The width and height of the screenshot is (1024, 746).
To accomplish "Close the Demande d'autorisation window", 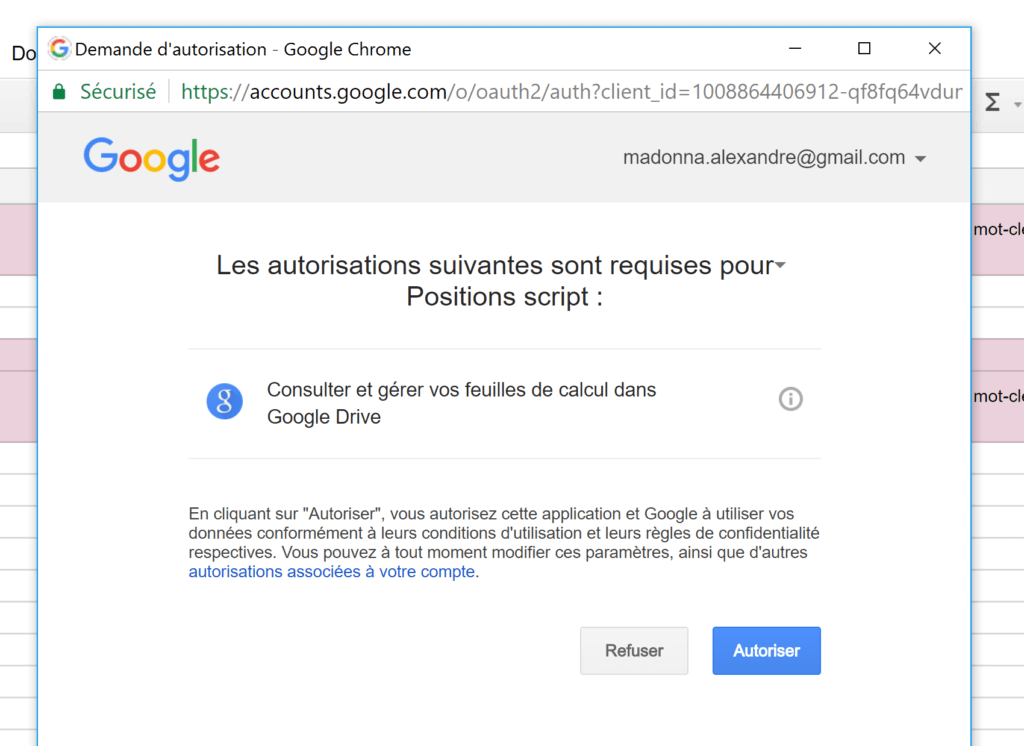I will [934, 48].
